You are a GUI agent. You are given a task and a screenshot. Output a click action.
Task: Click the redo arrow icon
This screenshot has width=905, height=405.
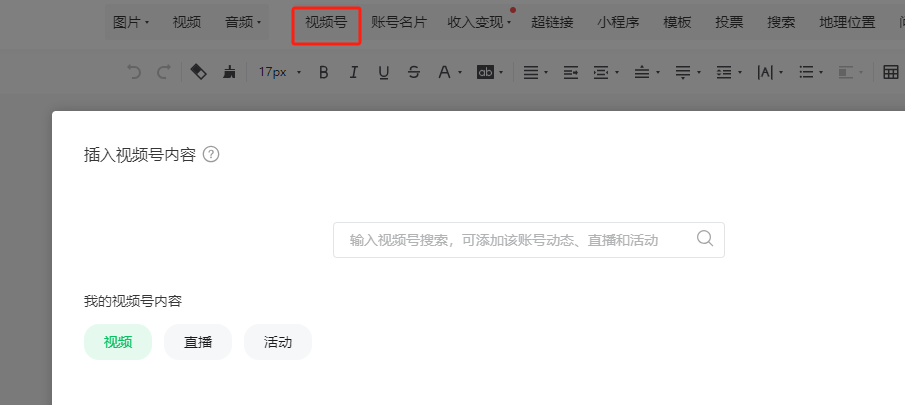coord(163,72)
